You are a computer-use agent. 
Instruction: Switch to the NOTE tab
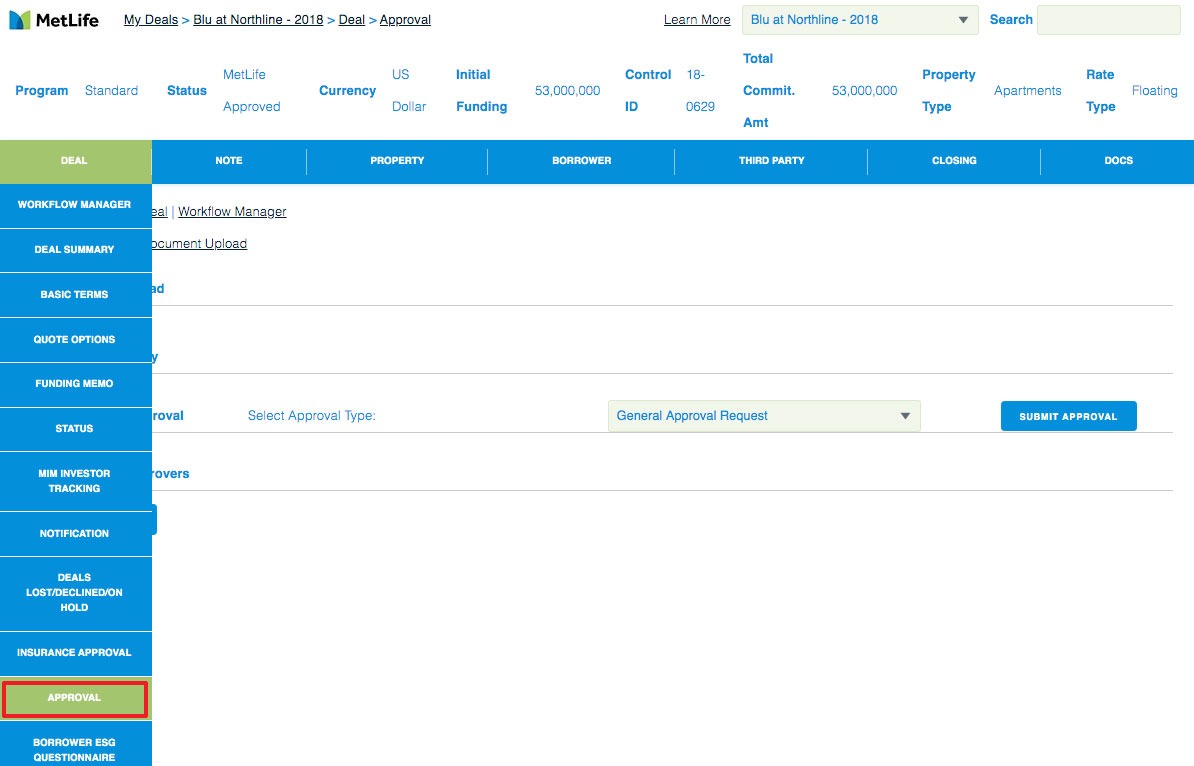point(228,161)
